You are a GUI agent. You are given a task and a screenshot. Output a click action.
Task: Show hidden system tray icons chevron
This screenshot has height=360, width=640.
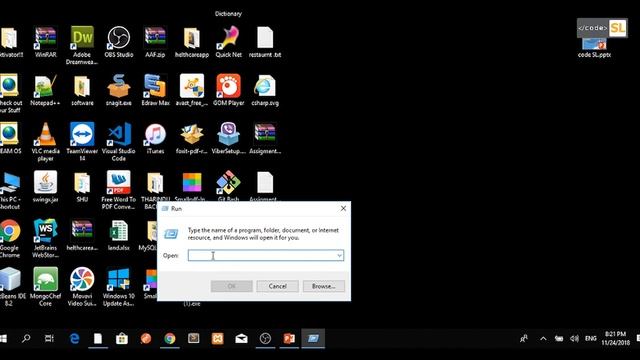click(x=543, y=338)
